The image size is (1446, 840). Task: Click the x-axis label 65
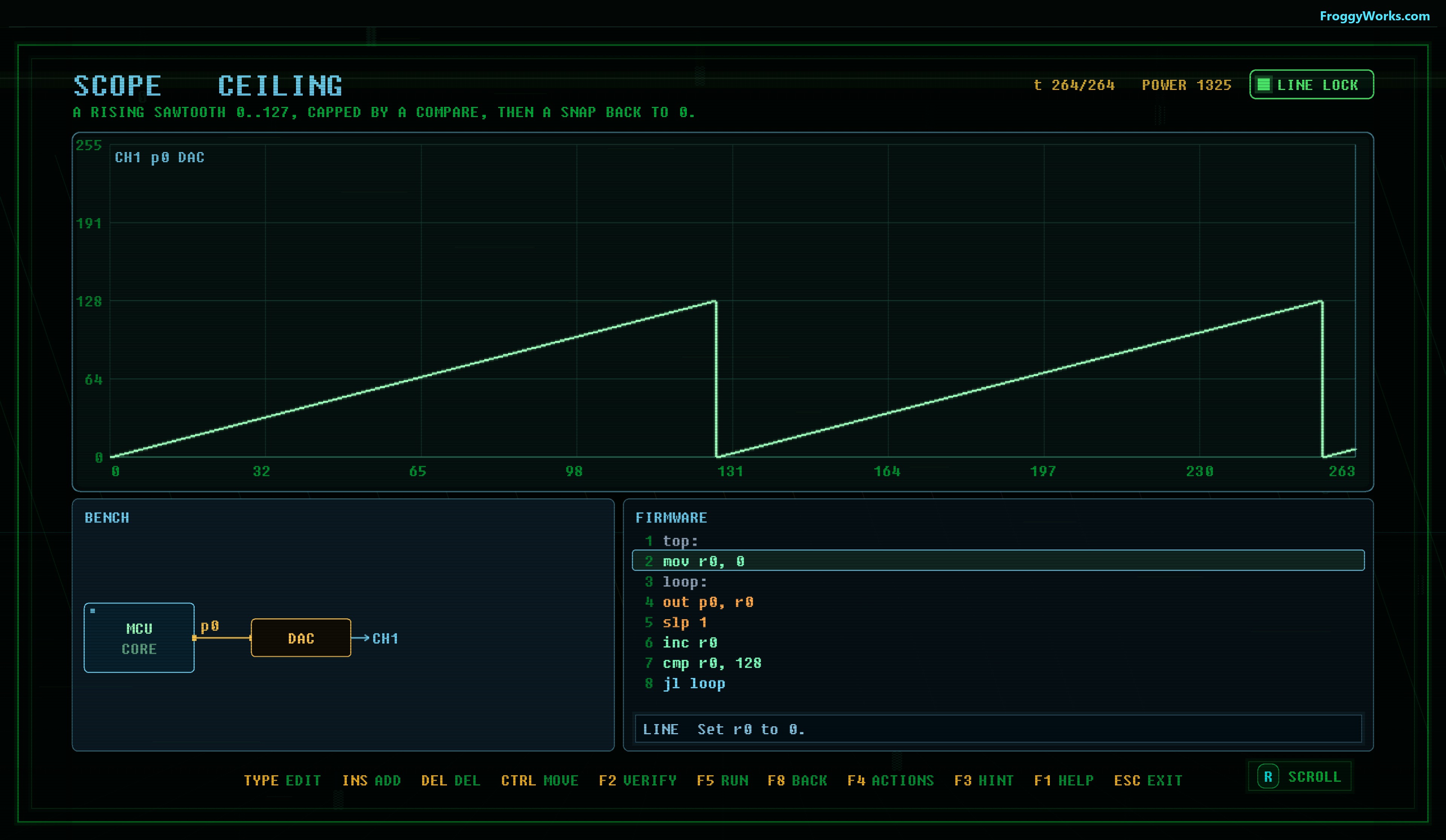(417, 471)
